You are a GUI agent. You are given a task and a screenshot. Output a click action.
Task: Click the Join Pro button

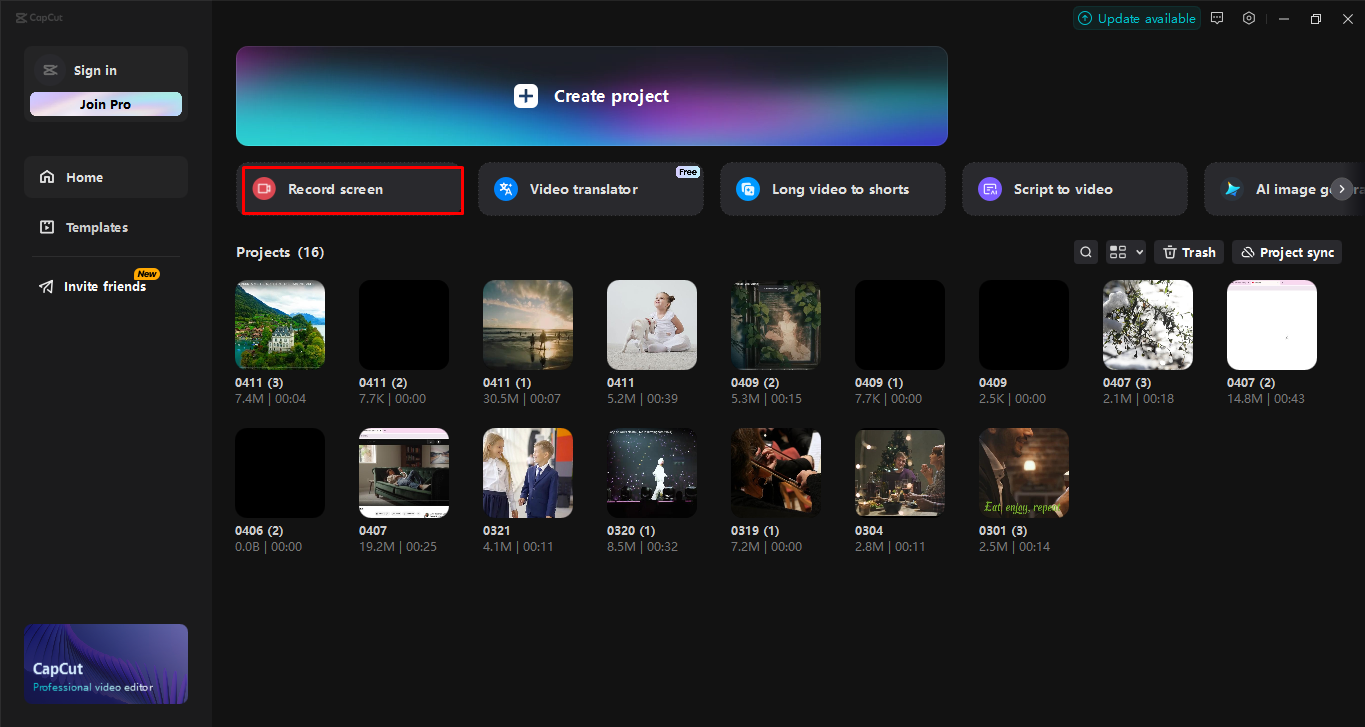coord(106,104)
